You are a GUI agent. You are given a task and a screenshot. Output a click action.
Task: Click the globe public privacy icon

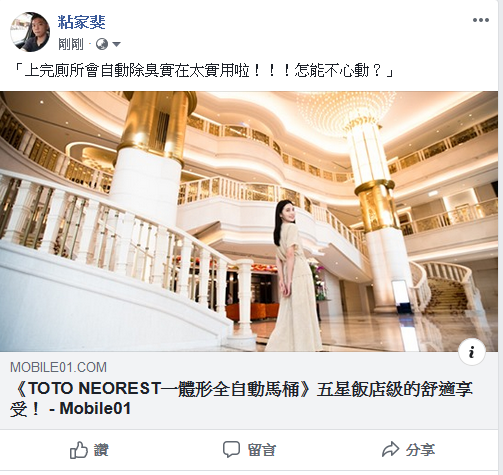click(102, 44)
